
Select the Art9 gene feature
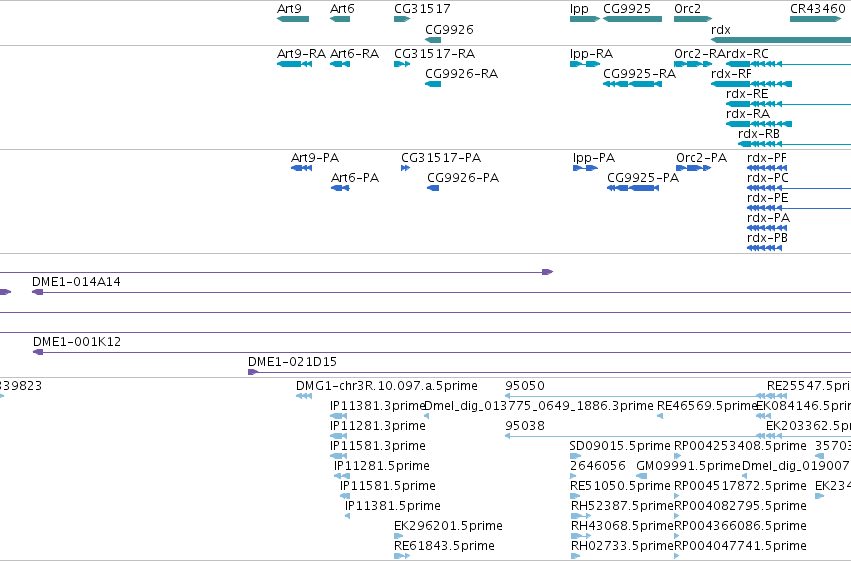(293, 19)
